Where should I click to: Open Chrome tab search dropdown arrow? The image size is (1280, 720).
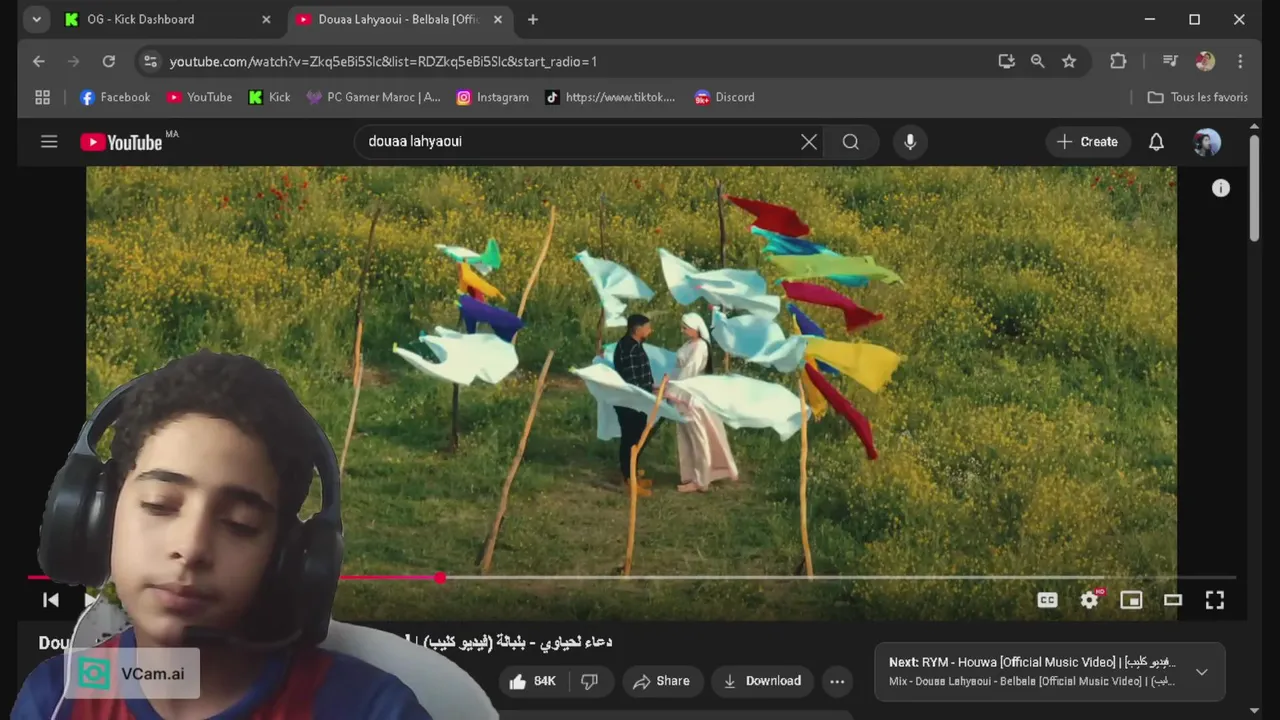click(36, 19)
